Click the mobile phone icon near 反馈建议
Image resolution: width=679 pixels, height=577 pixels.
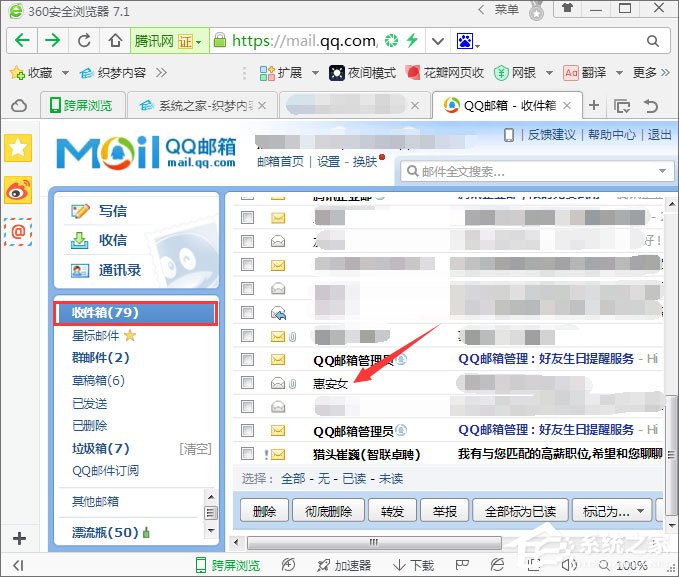pyautogui.click(x=509, y=135)
